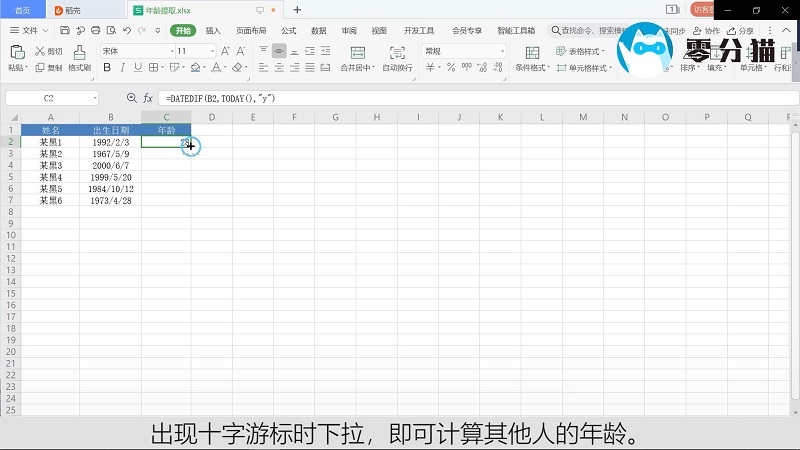Center text horizontally

pos(279,67)
